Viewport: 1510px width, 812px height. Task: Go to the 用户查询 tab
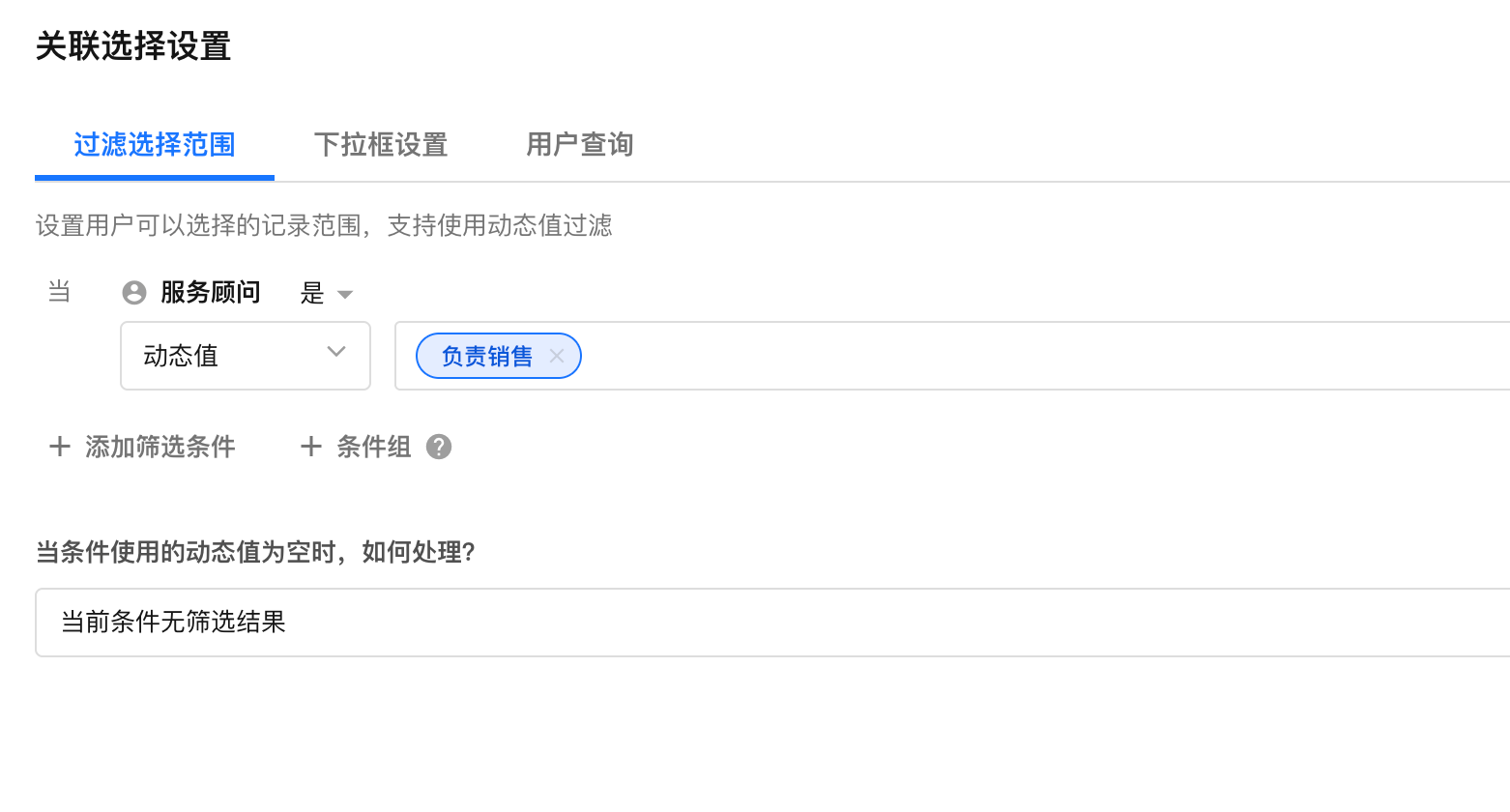[579, 145]
